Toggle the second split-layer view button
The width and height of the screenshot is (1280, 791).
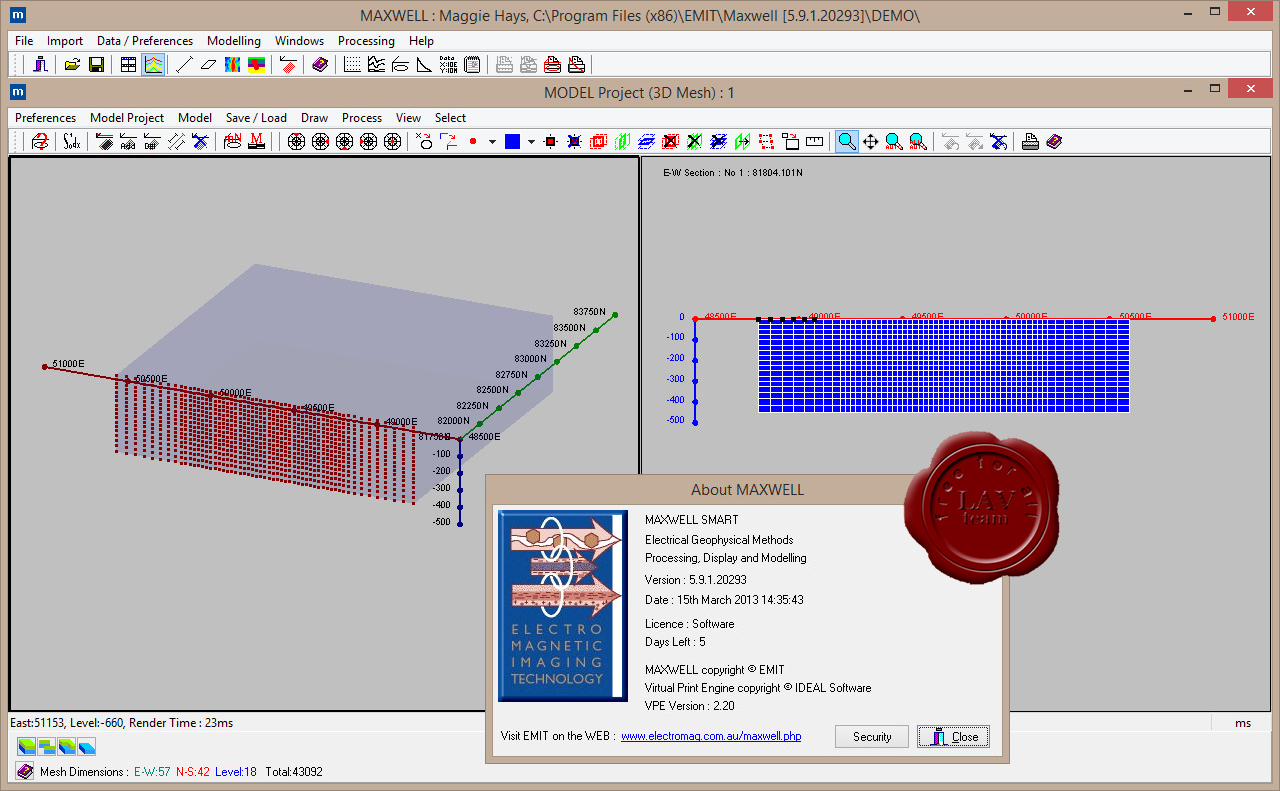coord(47,746)
